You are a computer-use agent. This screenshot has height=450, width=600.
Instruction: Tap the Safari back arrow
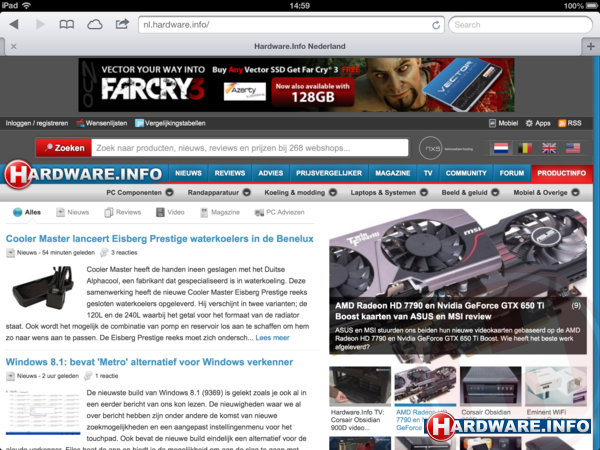pyautogui.click(x=14, y=25)
